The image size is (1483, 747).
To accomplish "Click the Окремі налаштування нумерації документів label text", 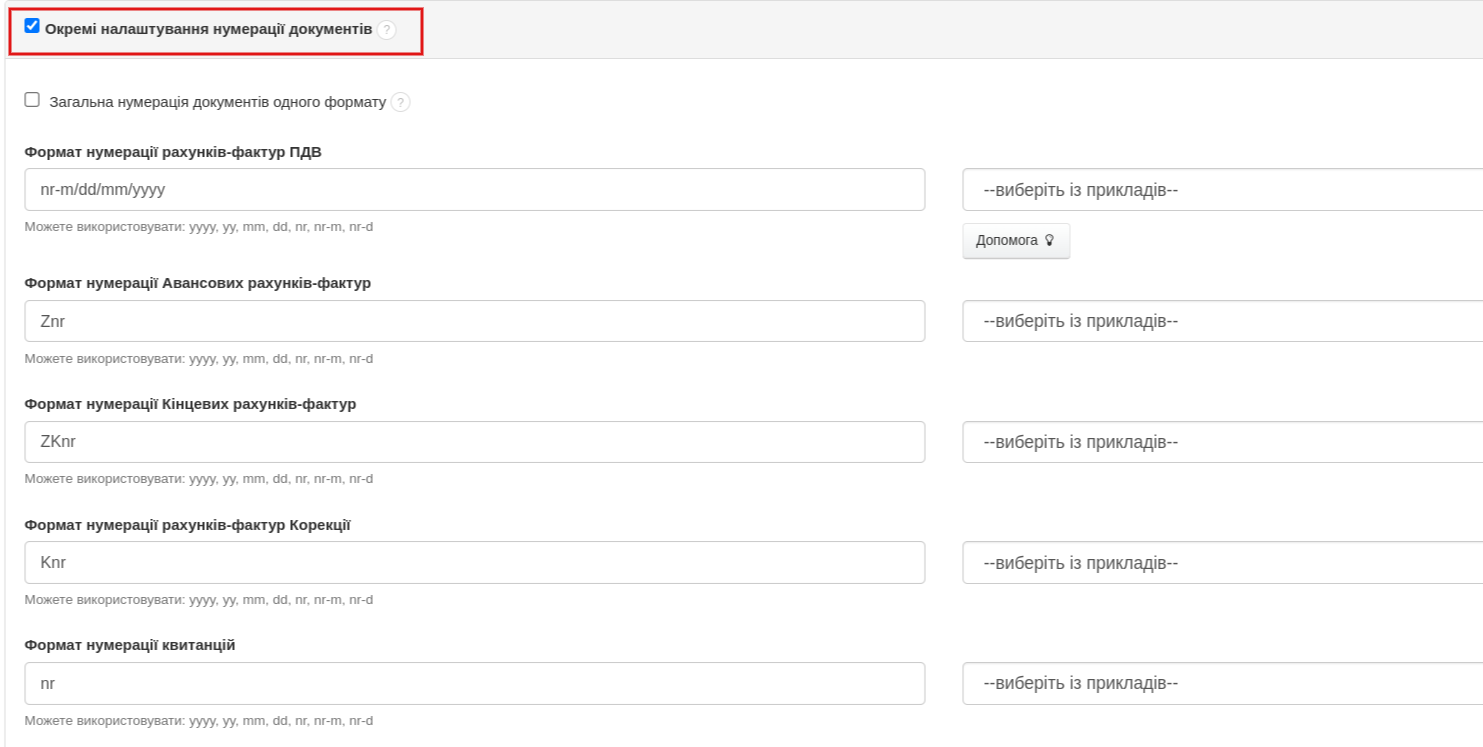I will pyautogui.click(x=208, y=30).
